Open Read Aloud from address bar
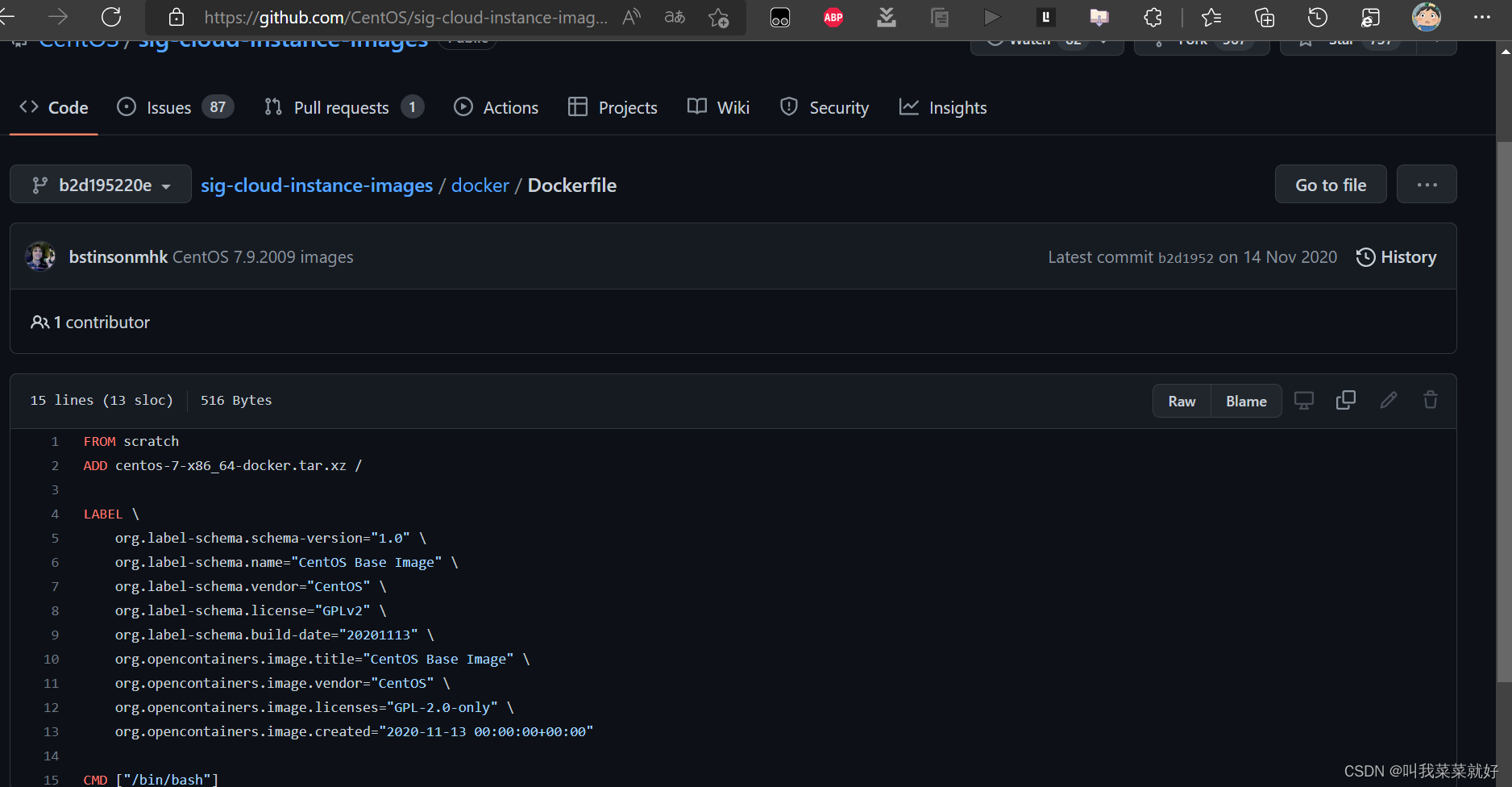This screenshot has width=1512, height=787. coord(632,17)
